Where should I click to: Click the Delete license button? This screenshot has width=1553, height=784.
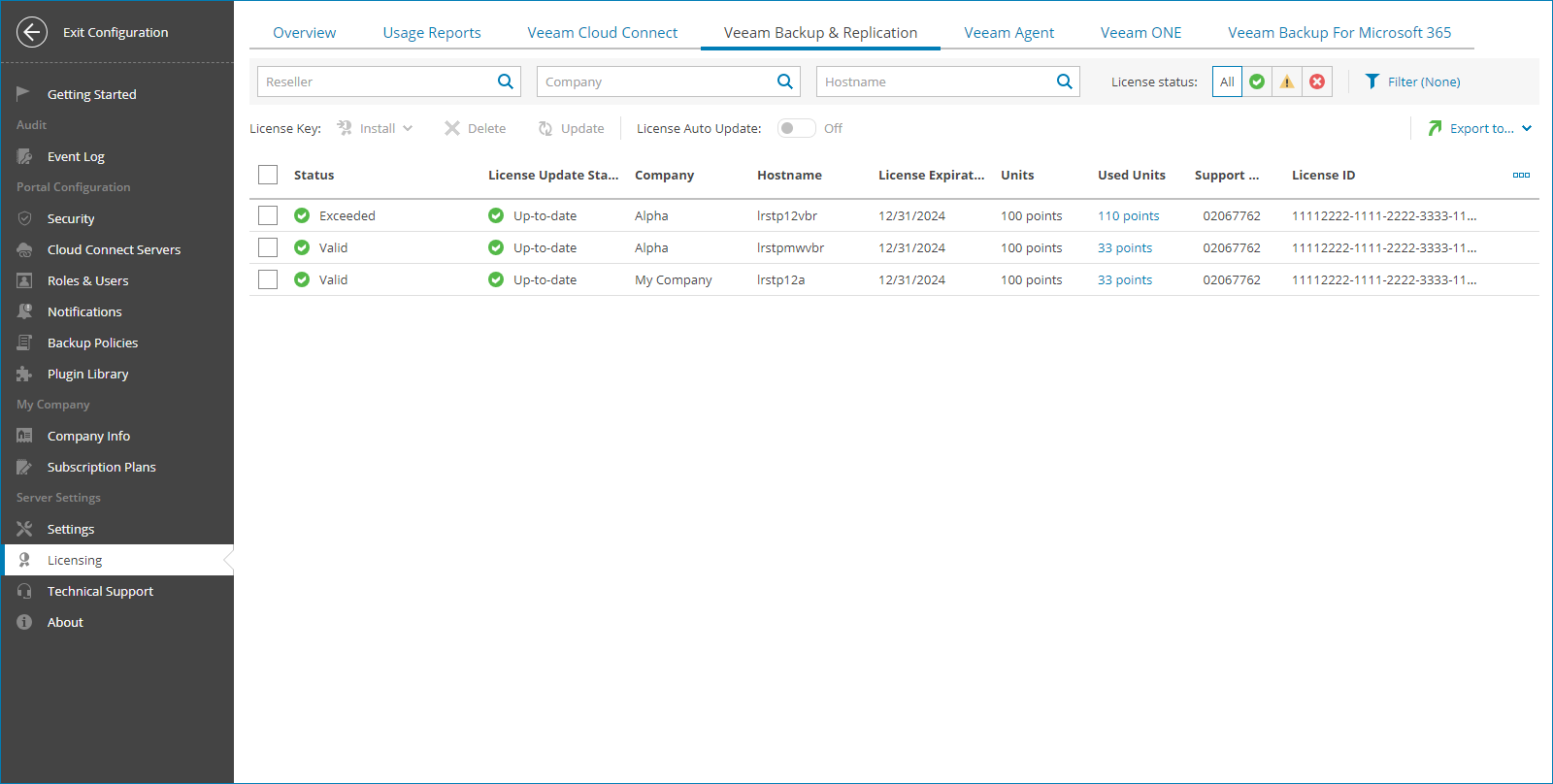475,128
